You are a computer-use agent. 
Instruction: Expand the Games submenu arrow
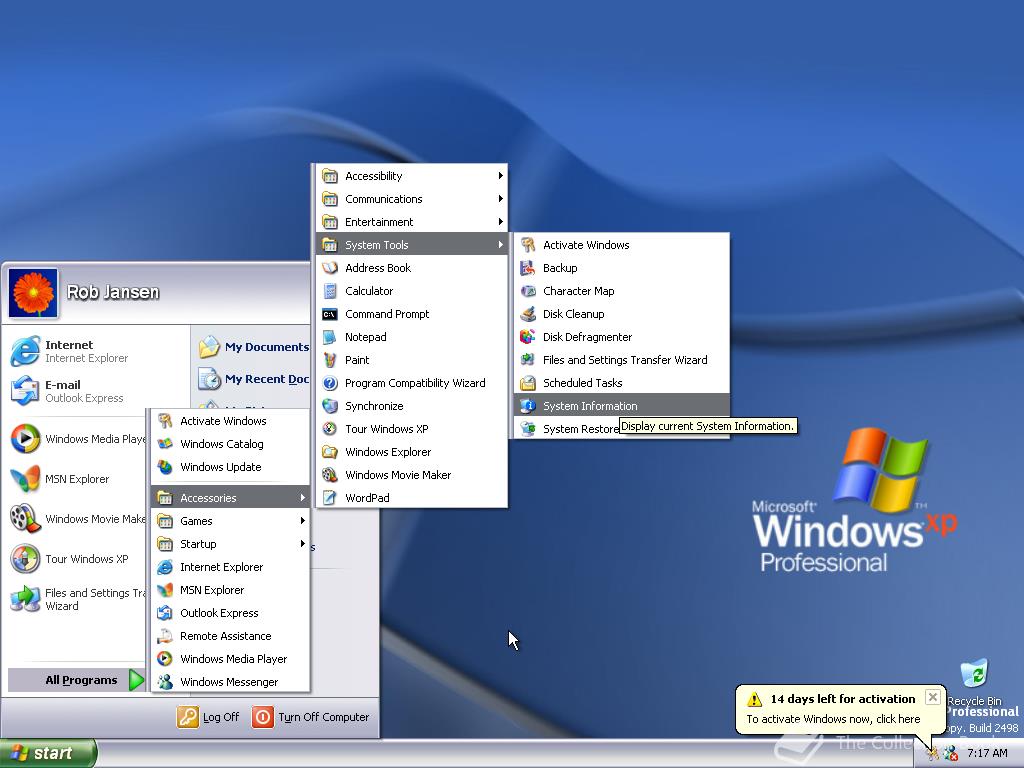click(302, 520)
